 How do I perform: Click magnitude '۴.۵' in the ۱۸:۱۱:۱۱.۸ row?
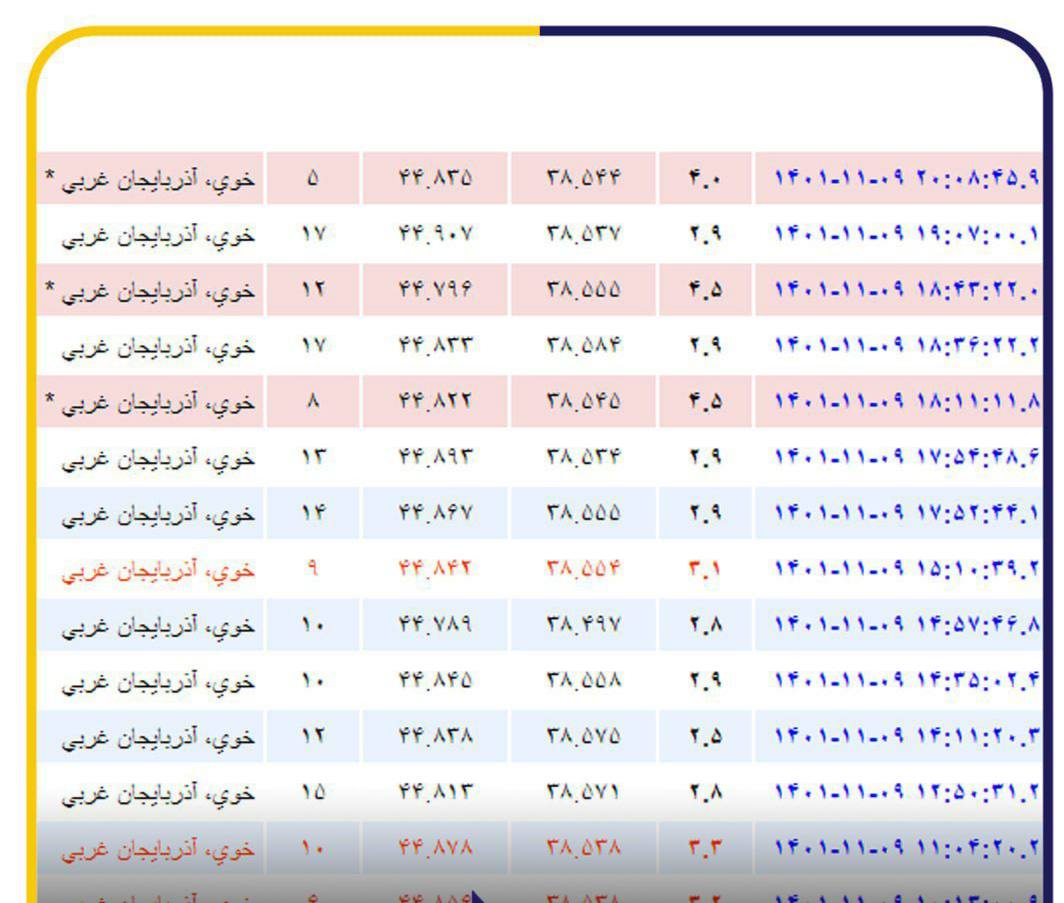point(705,402)
